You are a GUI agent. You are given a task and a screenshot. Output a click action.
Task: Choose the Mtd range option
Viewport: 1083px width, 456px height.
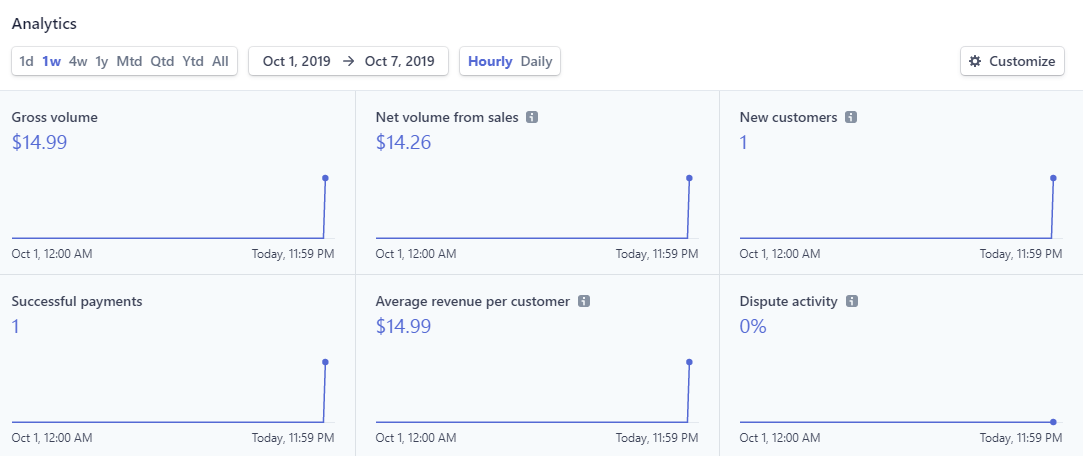(x=129, y=61)
